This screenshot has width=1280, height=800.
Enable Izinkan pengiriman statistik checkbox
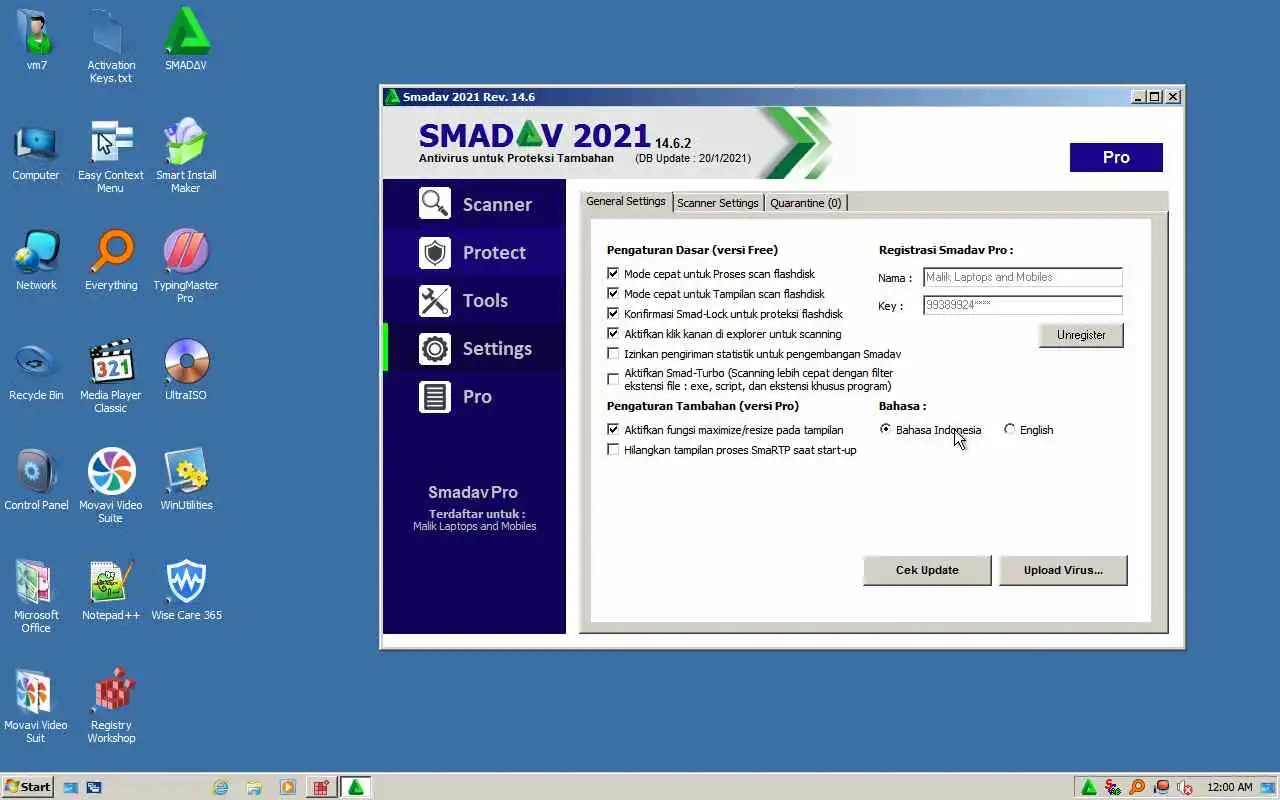click(x=613, y=353)
